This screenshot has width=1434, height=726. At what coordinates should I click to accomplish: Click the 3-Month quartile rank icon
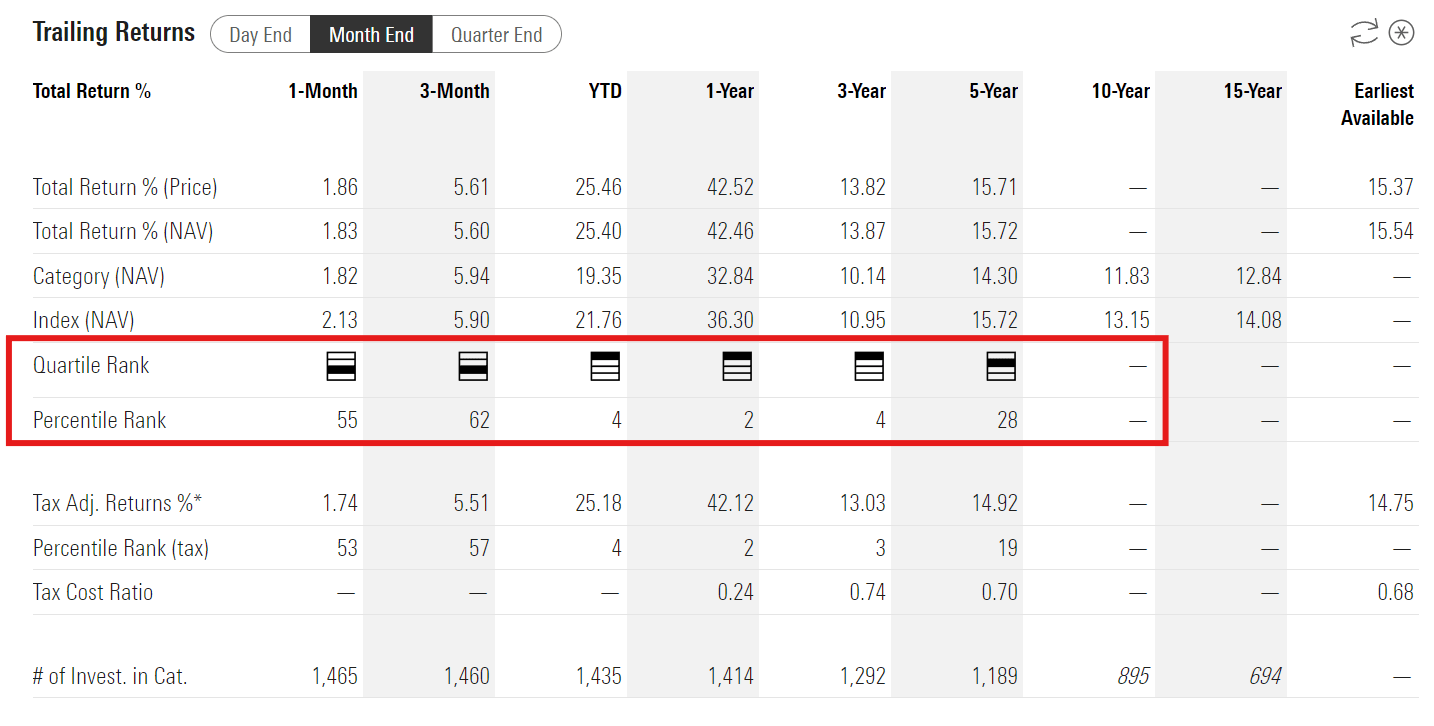(x=473, y=366)
